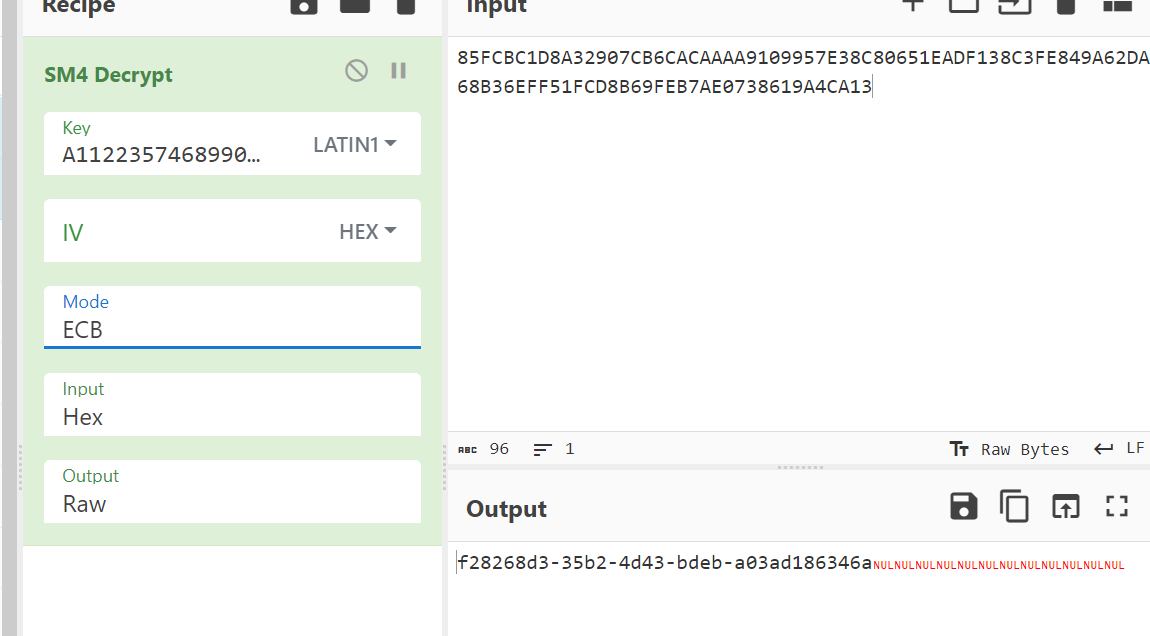Load recipe folder icon
The image size is (1150, 636).
pyautogui.click(x=355, y=7)
